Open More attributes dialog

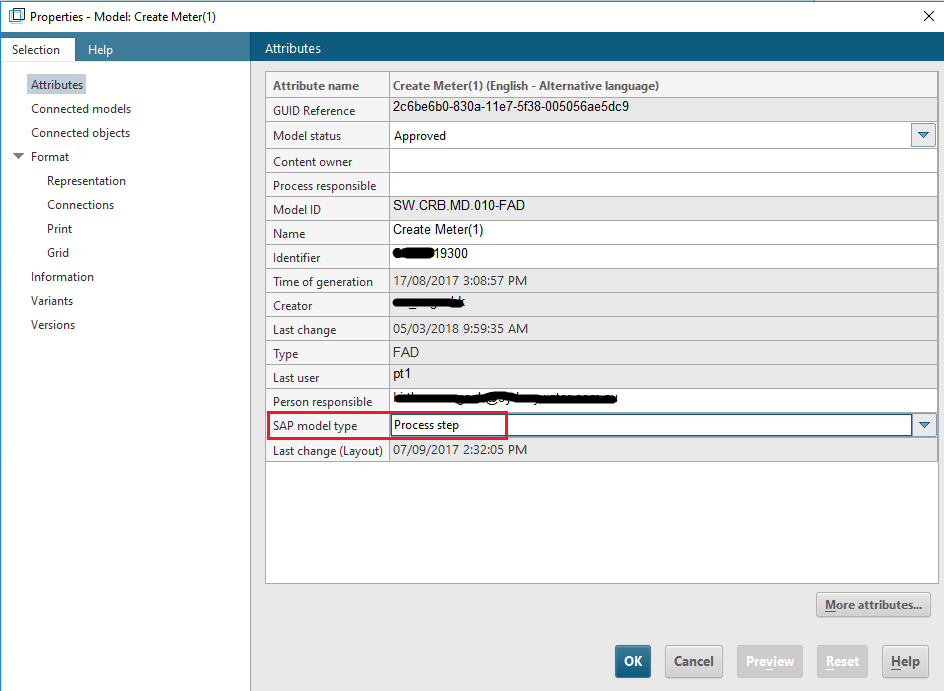874,605
